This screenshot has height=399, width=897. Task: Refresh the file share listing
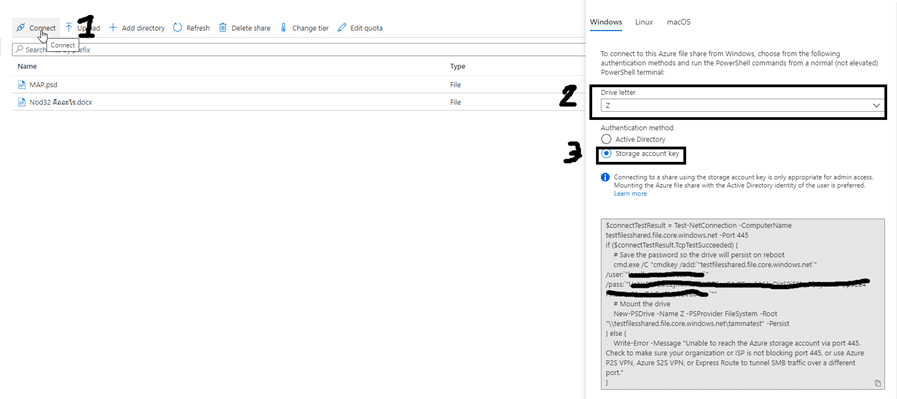click(x=191, y=27)
